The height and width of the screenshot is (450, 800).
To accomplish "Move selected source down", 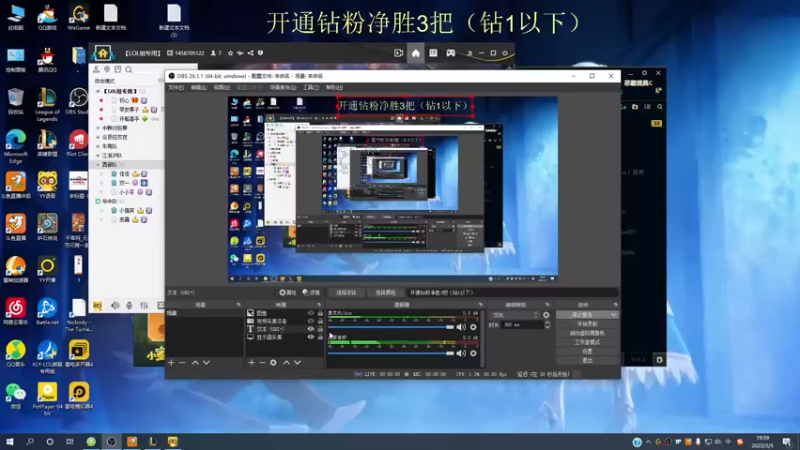I will tap(297, 363).
